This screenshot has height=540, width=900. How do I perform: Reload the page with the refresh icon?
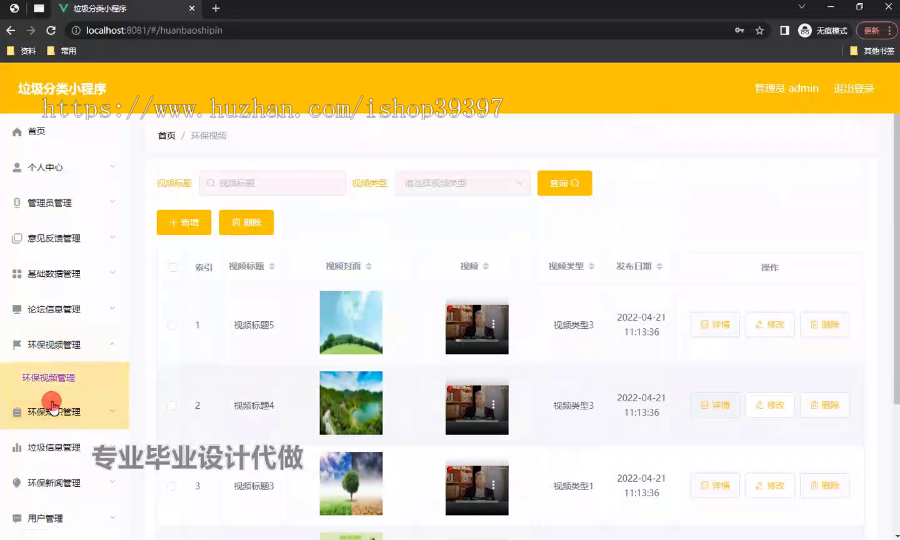point(51,30)
